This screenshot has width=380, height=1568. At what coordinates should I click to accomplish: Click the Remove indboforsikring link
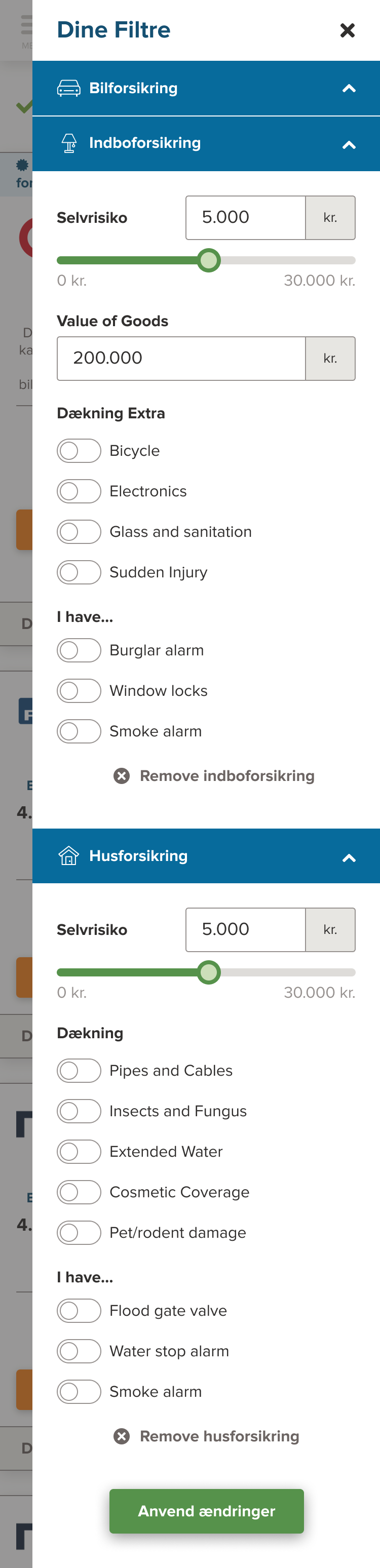[x=226, y=775]
